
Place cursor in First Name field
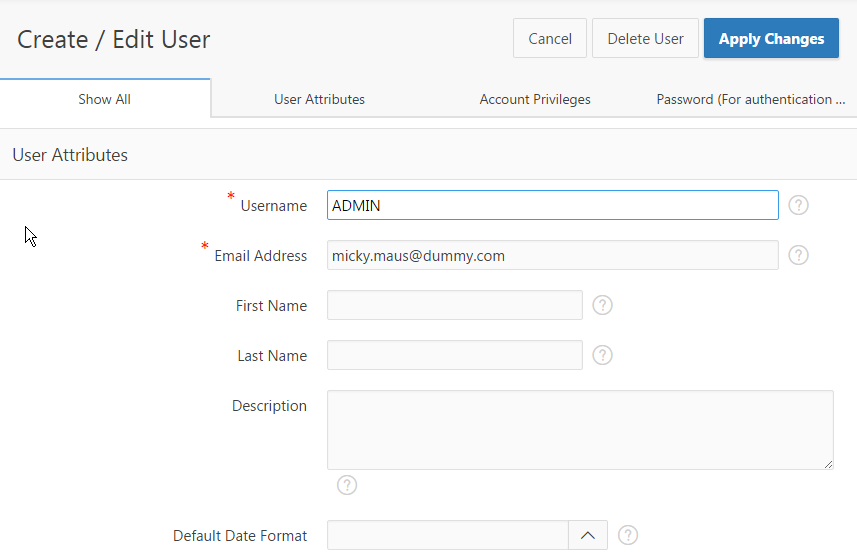click(454, 305)
